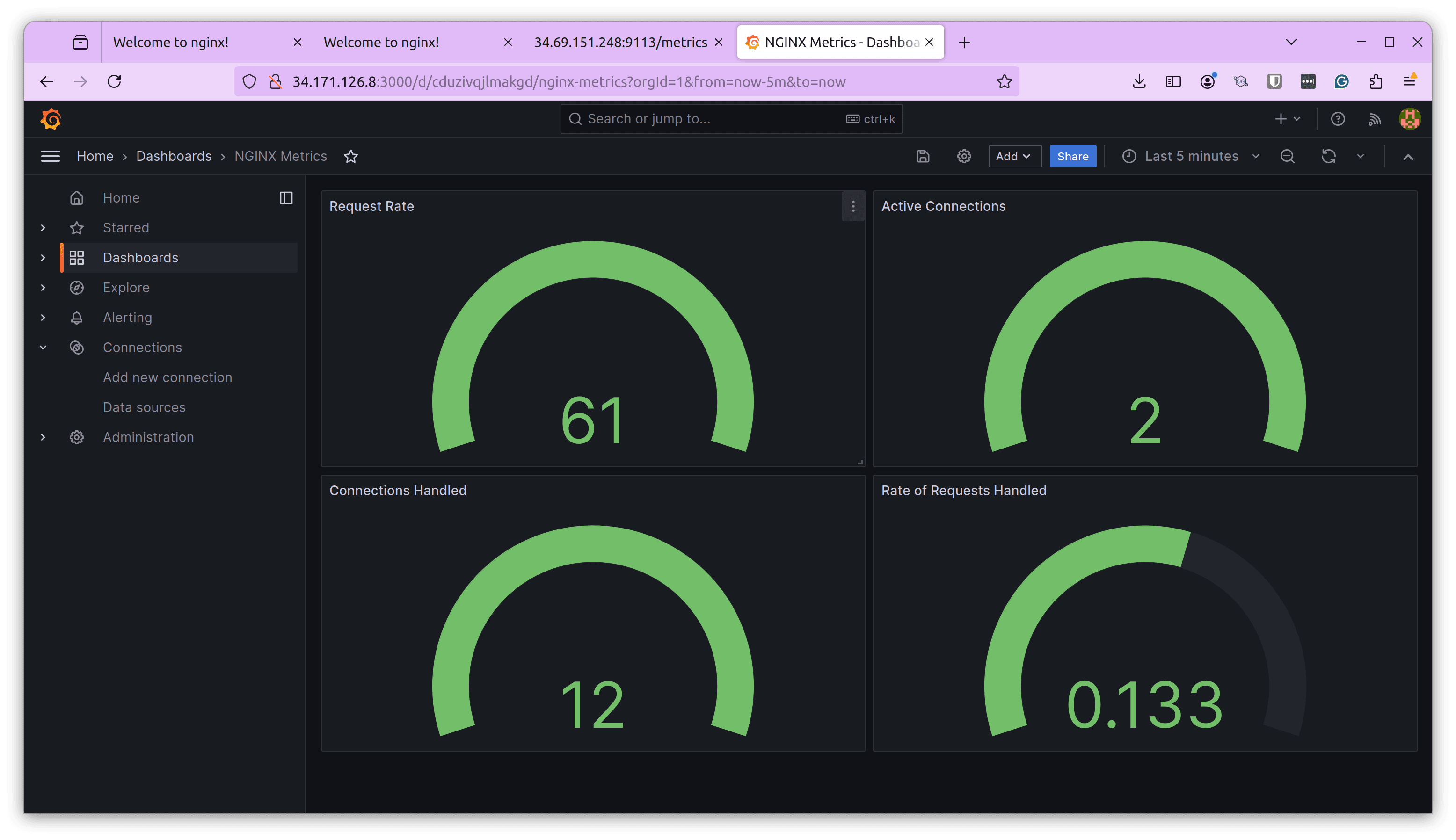
Task: Open a new browser tab
Action: click(x=964, y=43)
